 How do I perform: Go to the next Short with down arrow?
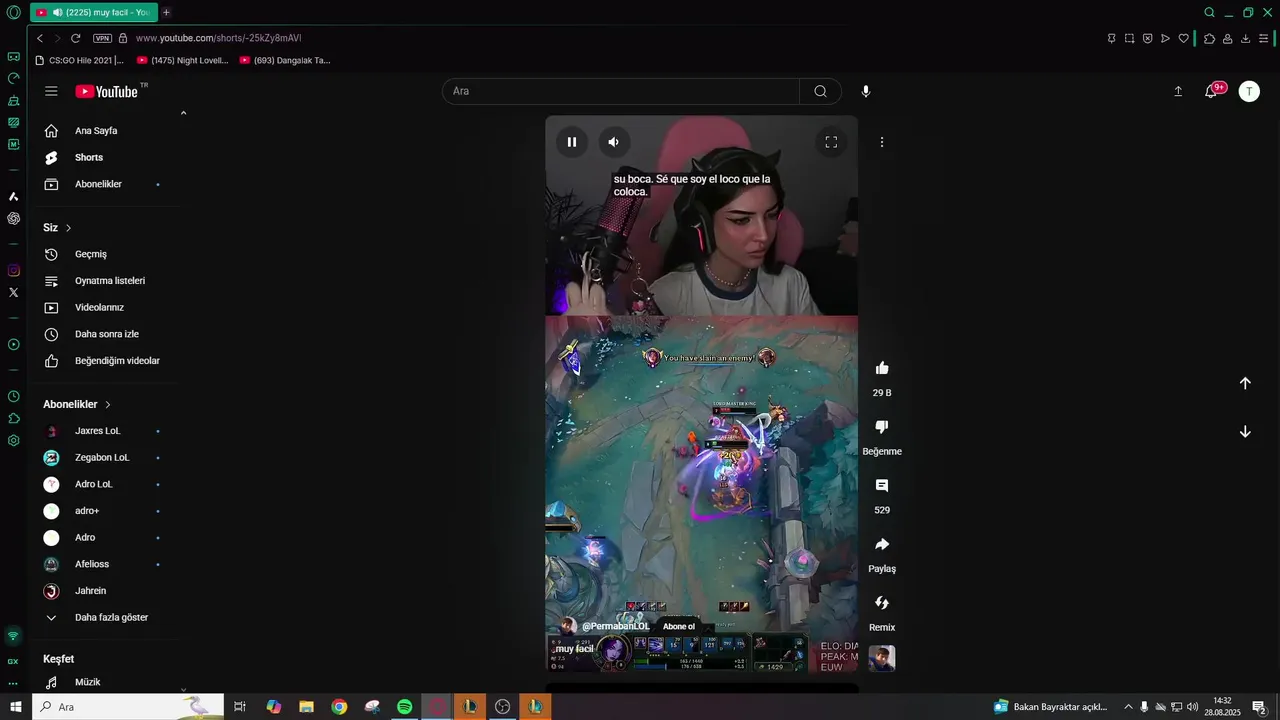click(x=1245, y=432)
